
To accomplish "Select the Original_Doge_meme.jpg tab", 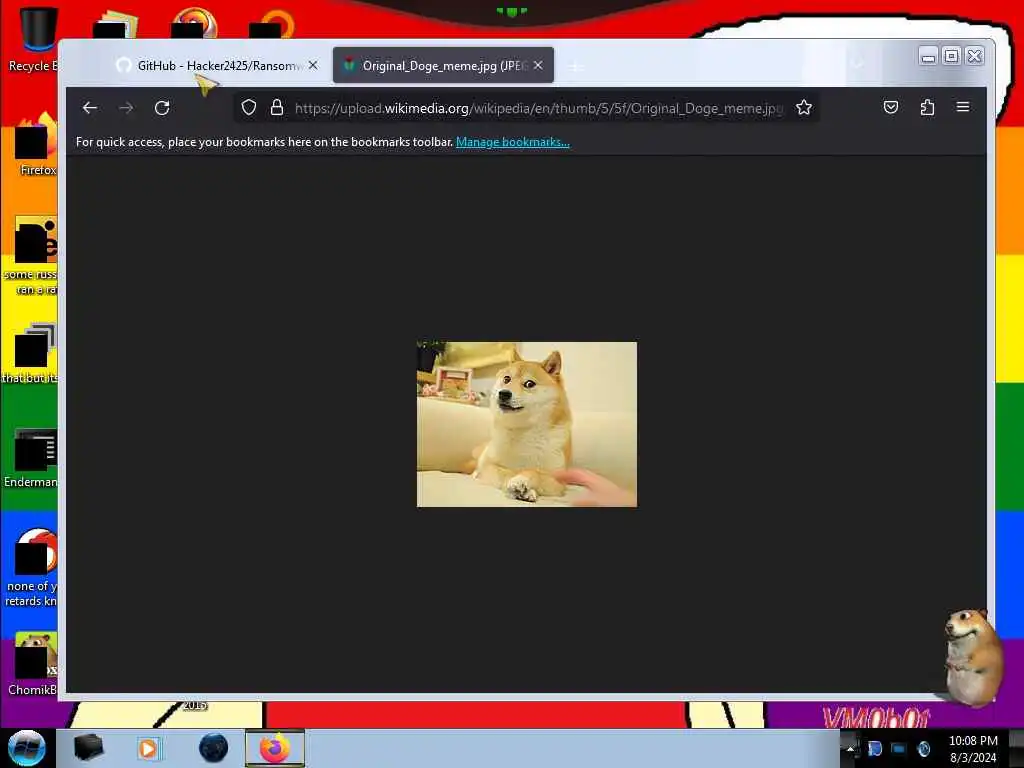I will click(x=443, y=65).
